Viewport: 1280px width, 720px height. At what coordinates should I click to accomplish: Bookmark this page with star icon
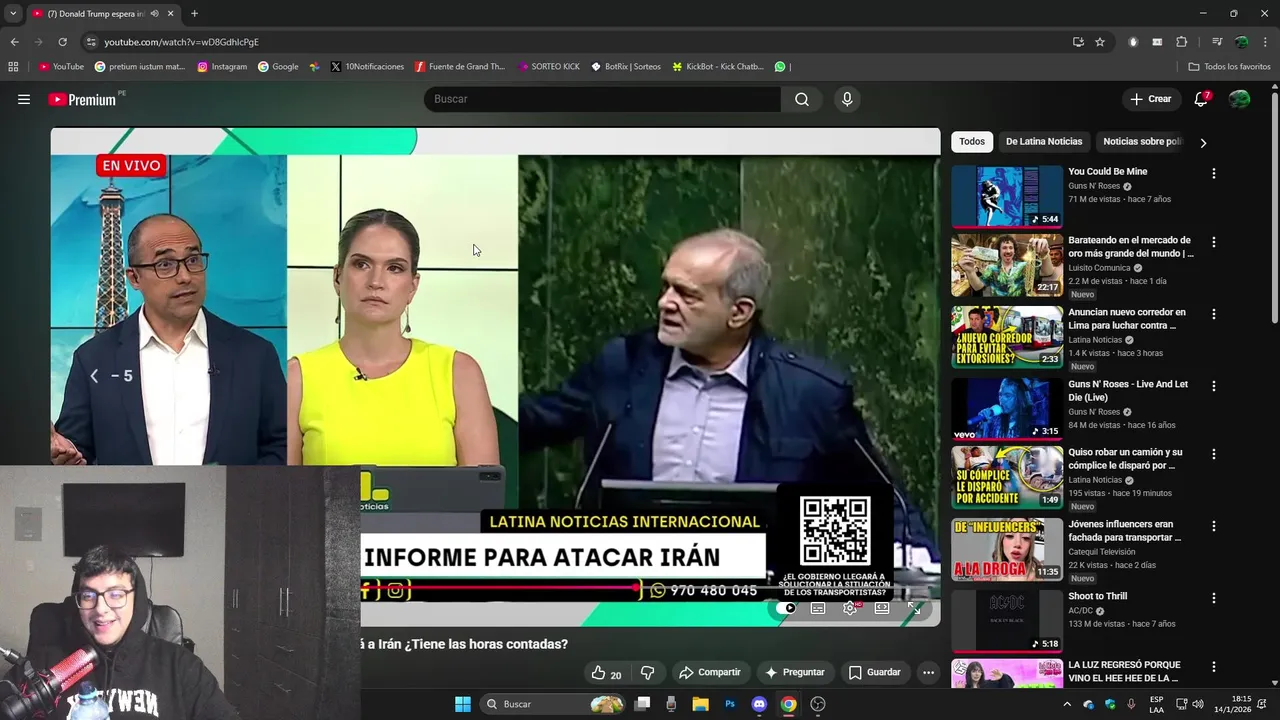pos(1100,42)
